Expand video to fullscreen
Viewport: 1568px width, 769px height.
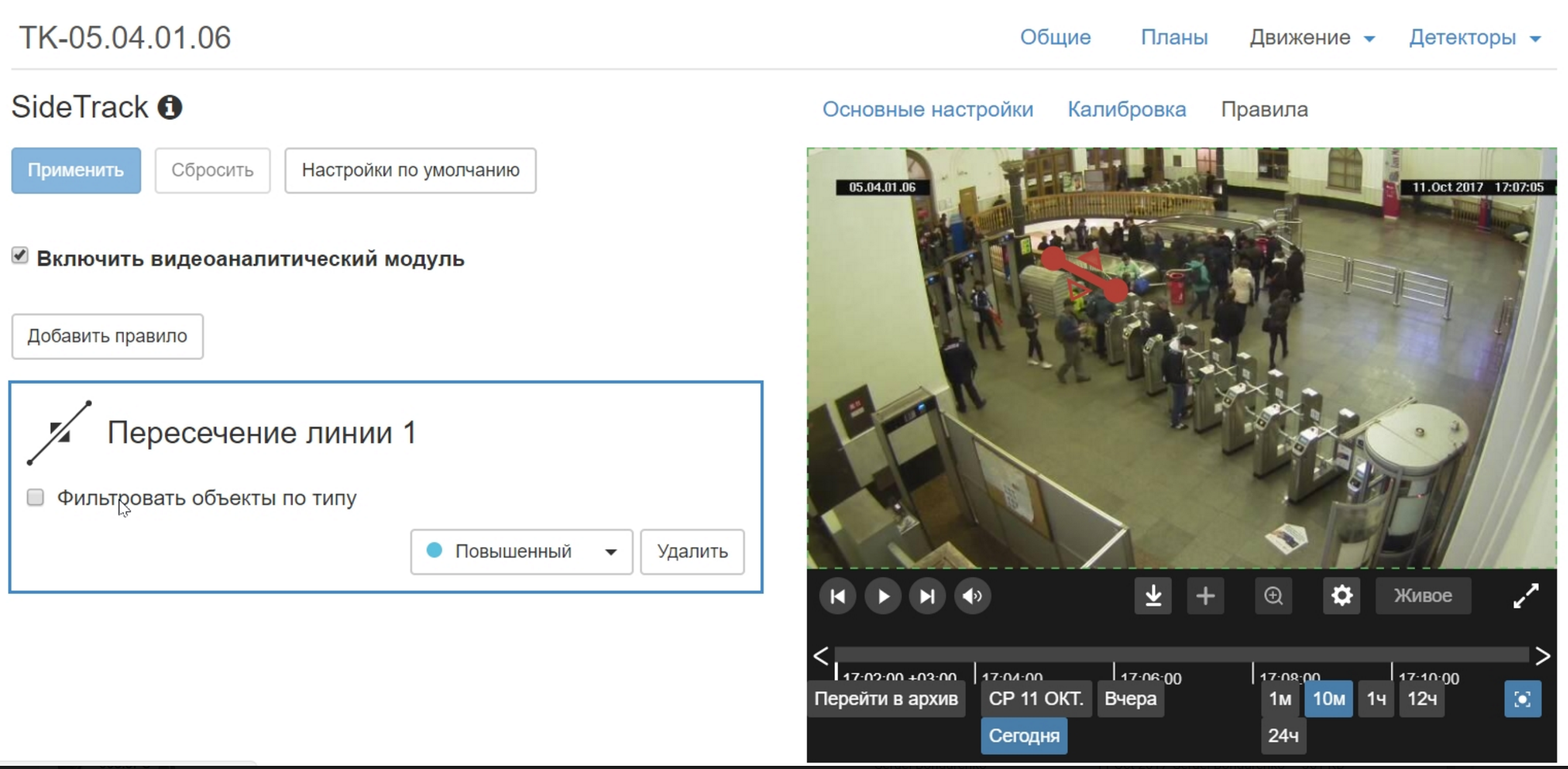pyautogui.click(x=1526, y=596)
